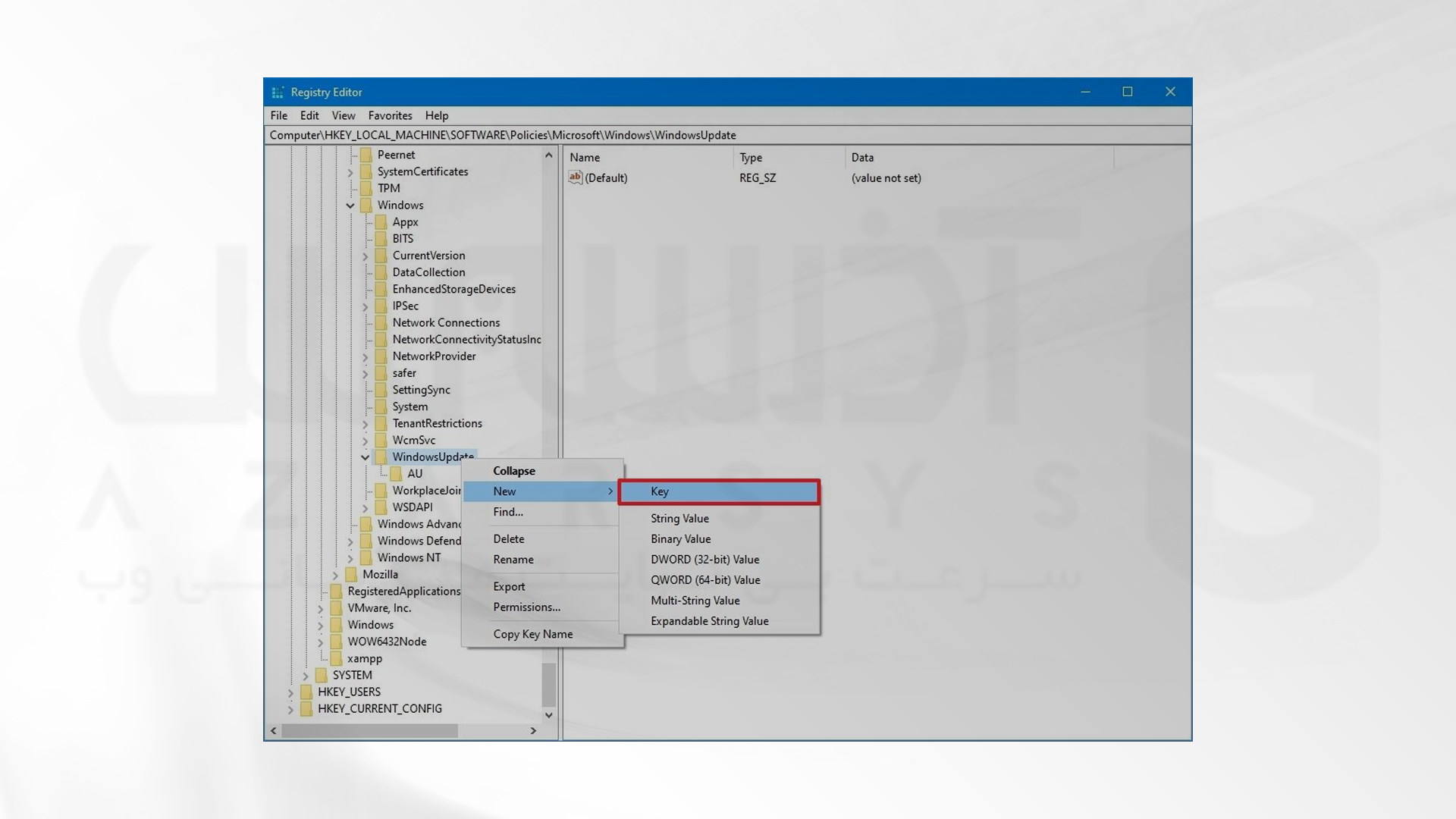Choose Delete in the context menu
1456x819 pixels.
542,539
